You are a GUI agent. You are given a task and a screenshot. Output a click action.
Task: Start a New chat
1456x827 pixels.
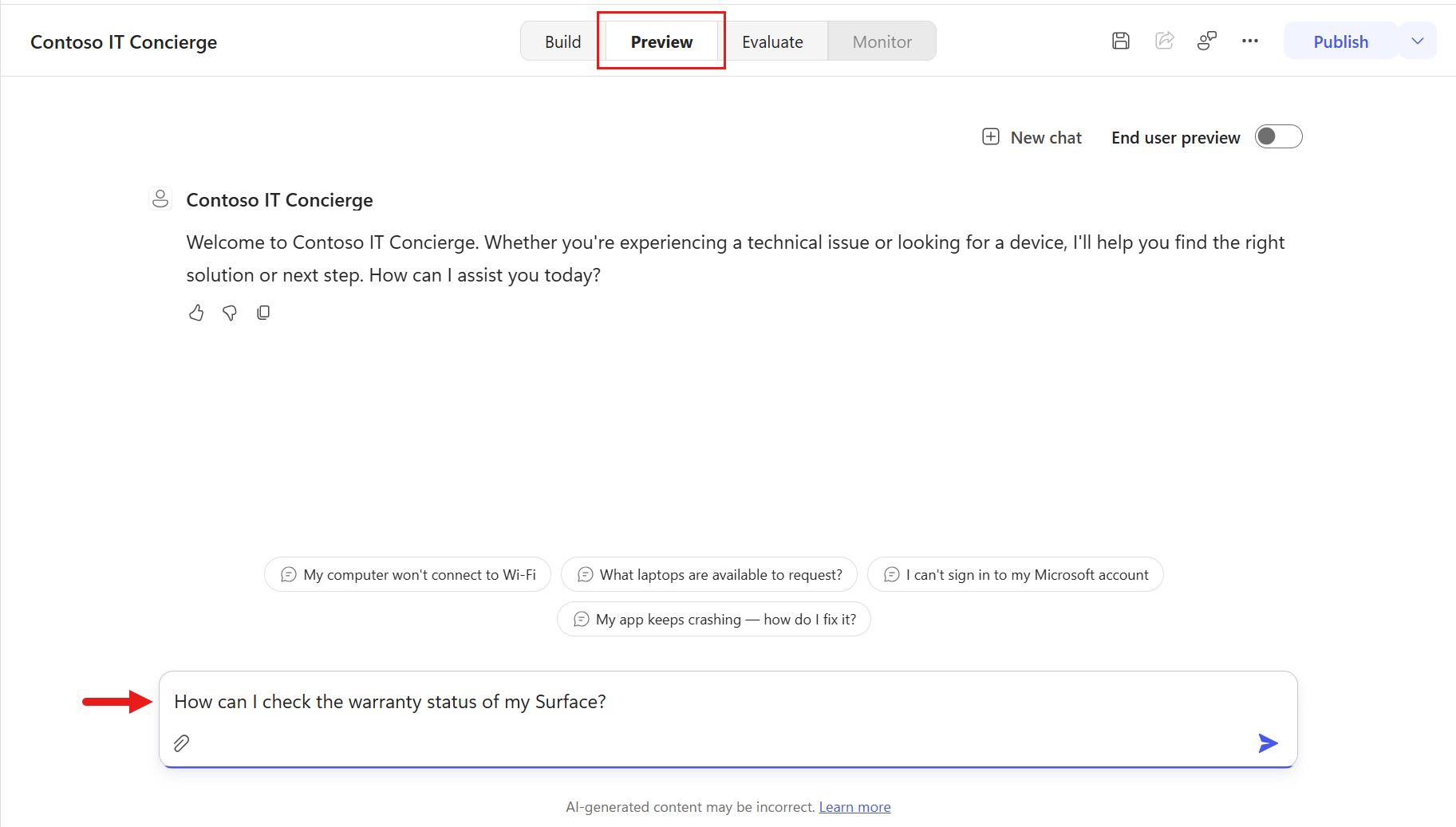1032,137
